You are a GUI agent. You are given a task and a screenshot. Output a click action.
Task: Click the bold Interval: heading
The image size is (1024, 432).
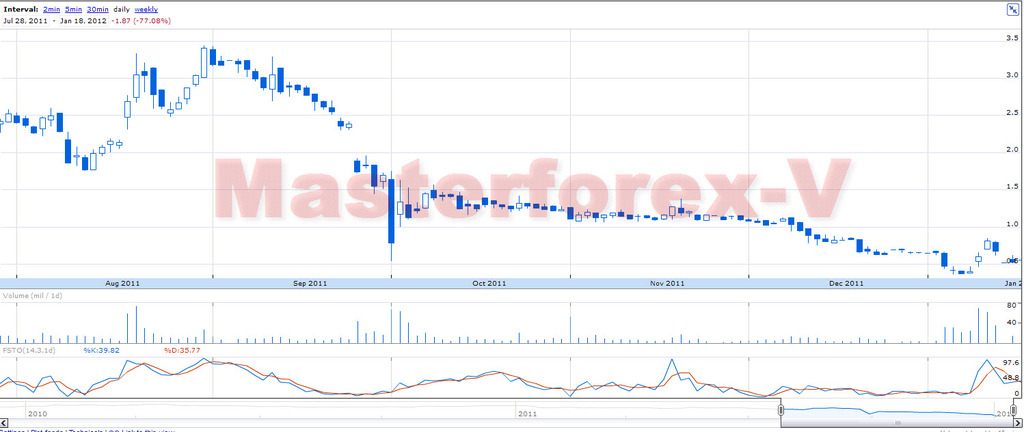click(20, 10)
